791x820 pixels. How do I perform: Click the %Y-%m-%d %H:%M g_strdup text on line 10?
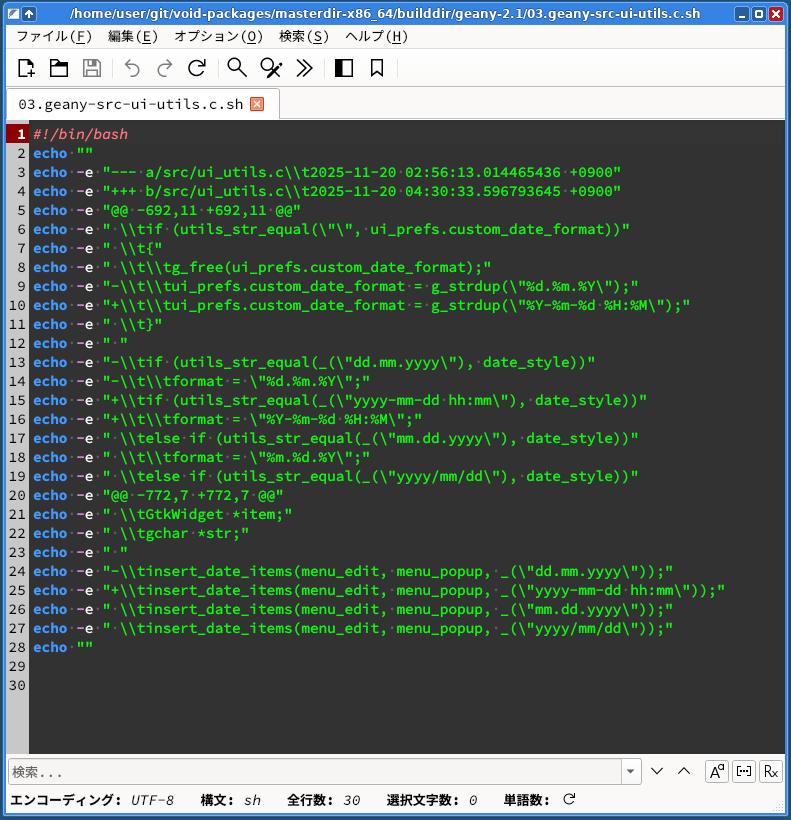[x=587, y=305]
